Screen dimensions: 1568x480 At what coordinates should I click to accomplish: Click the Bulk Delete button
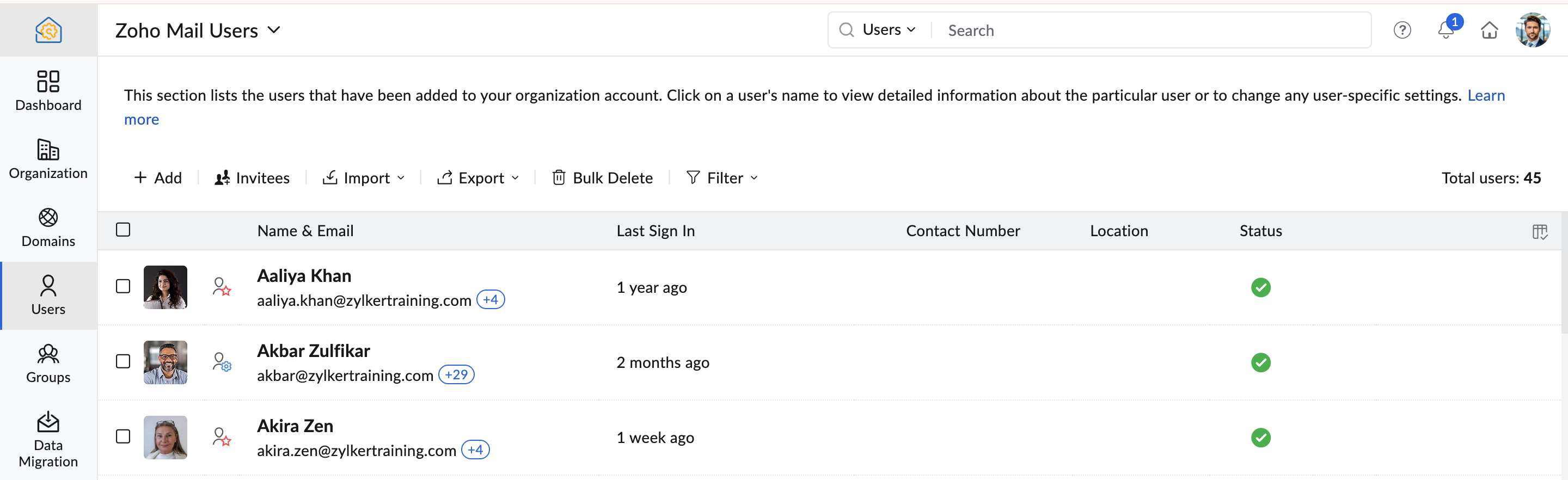click(x=603, y=179)
